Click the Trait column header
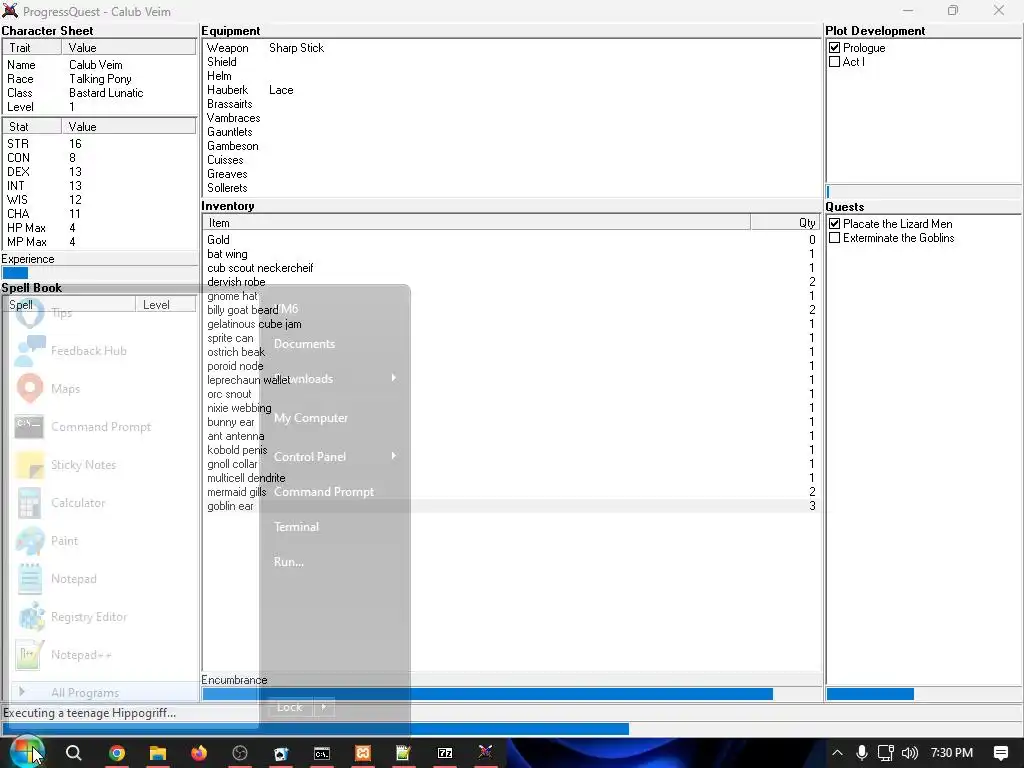The height and width of the screenshot is (768, 1024). (x=32, y=48)
